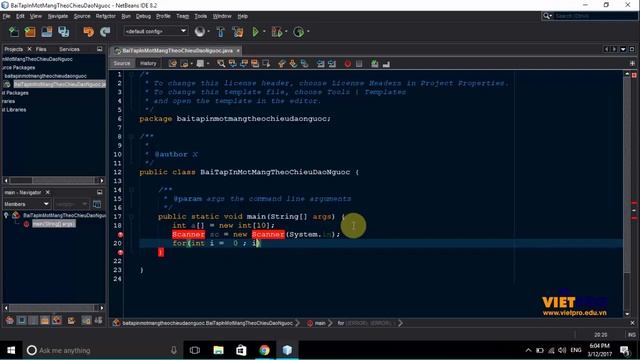Click the Redo arrow icon
640x360 pixels.
[x=105, y=32]
